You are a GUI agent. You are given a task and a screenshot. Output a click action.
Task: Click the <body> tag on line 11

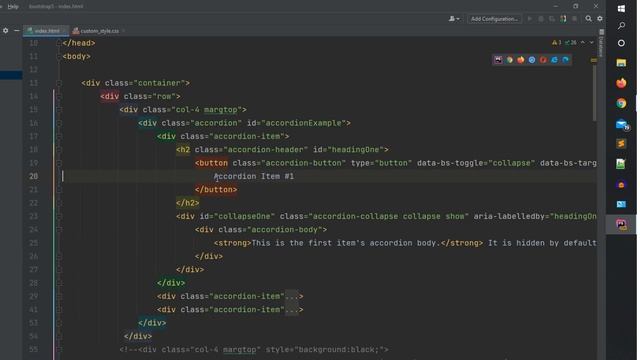[77, 57]
